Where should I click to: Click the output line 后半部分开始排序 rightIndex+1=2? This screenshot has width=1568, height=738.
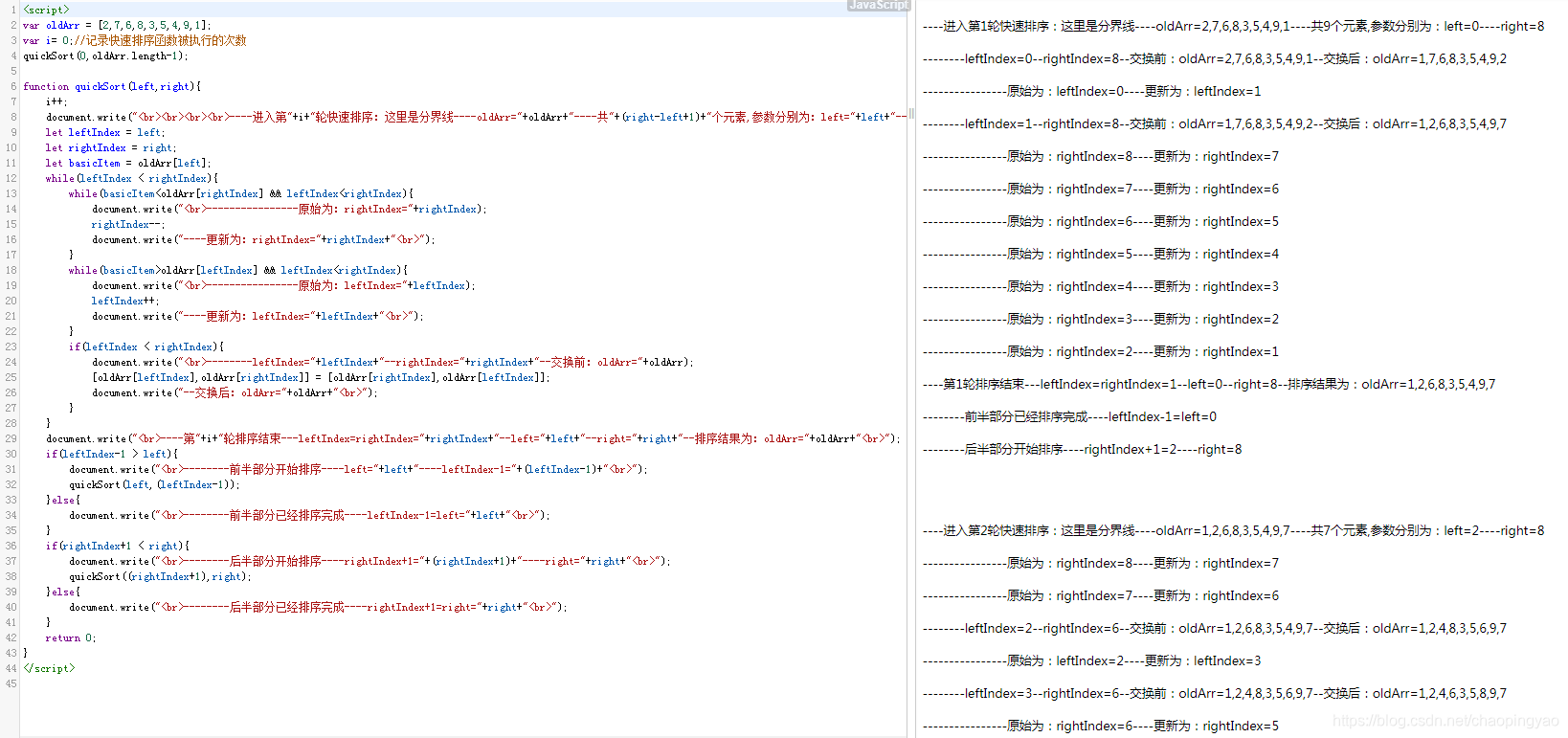pyautogui.click(x=1082, y=449)
